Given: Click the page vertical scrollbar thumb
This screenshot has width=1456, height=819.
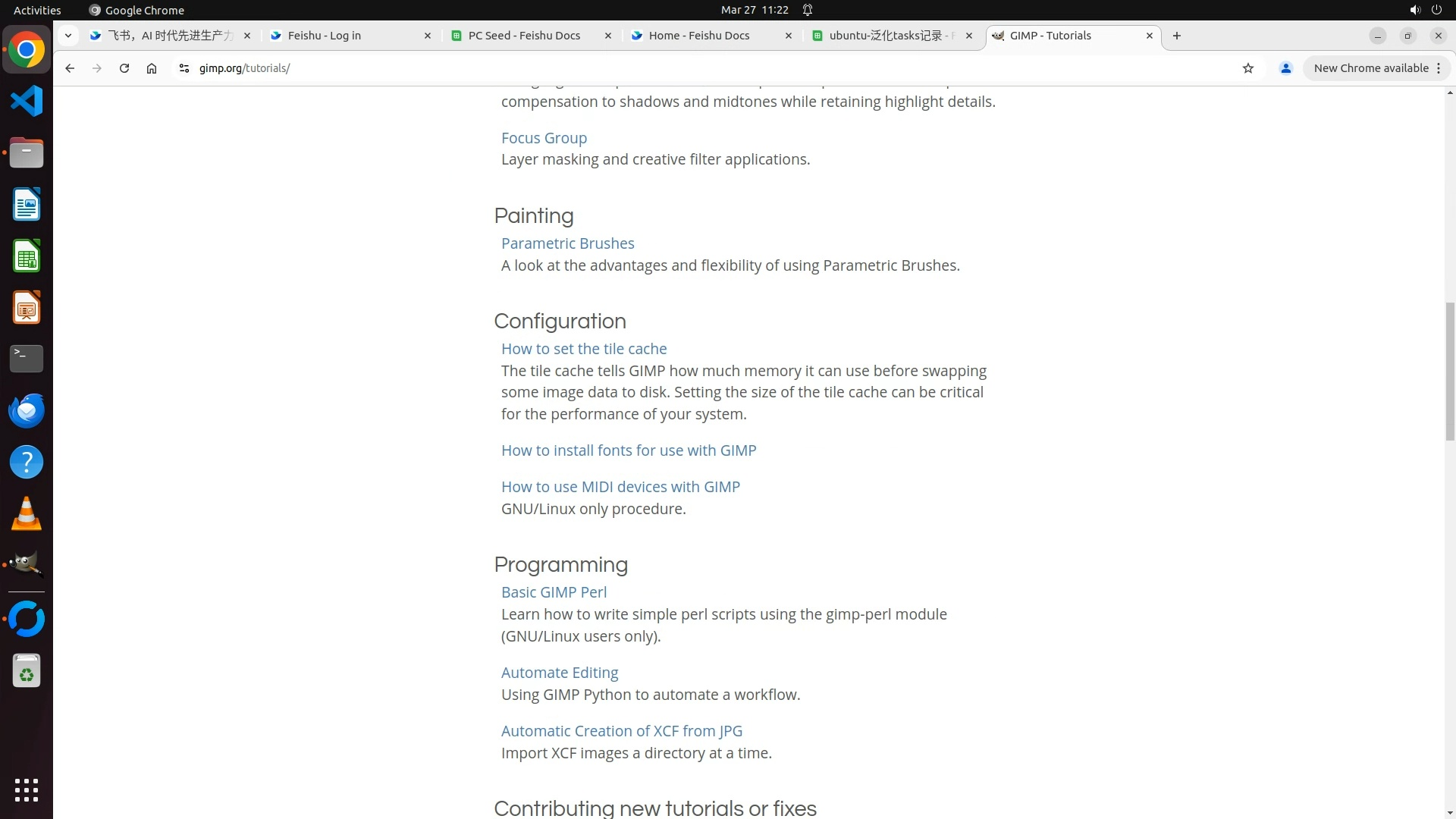Looking at the screenshot, I should pyautogui.click(x=1450, y=371).
